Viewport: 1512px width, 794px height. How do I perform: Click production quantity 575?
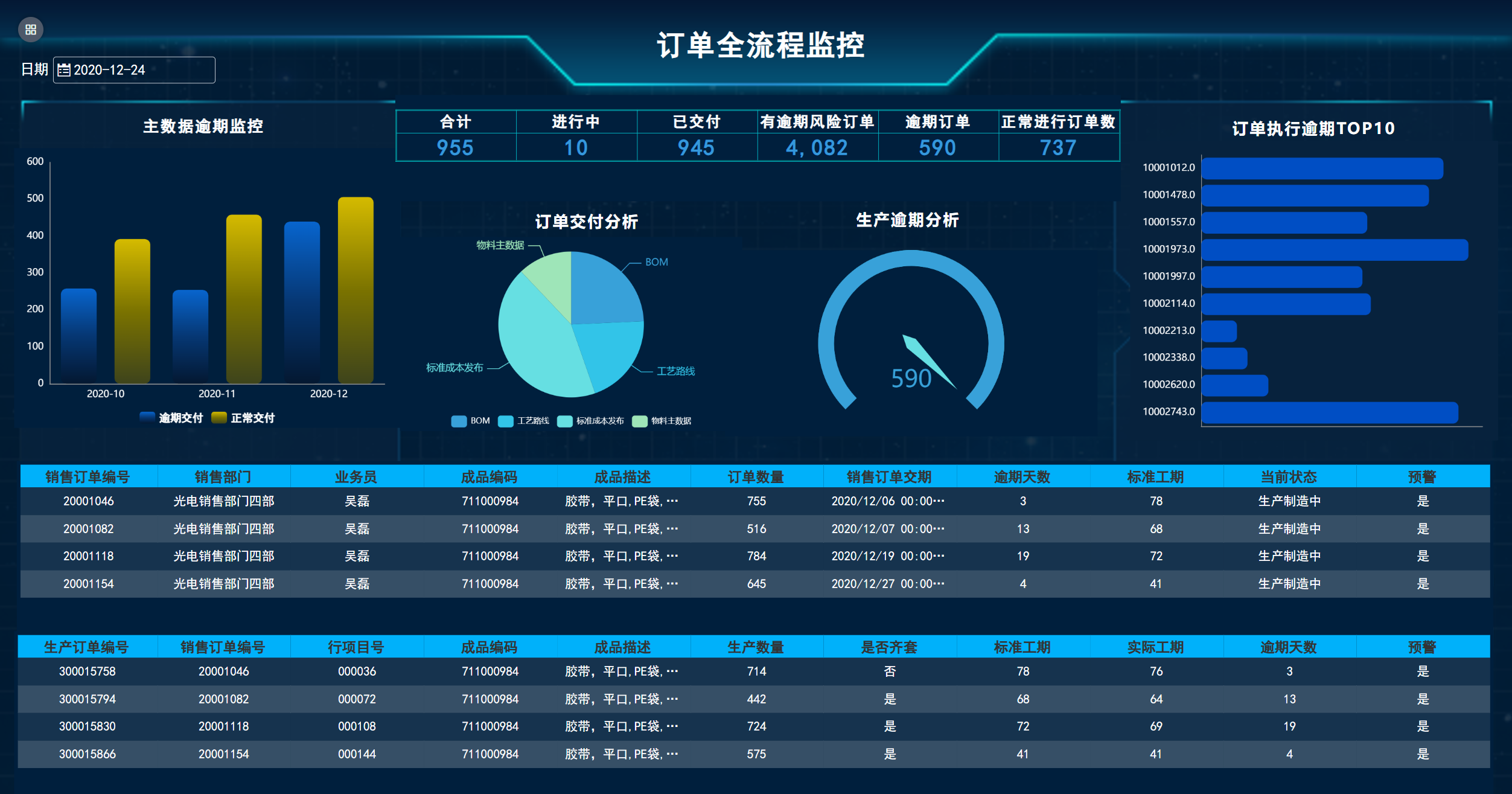tap(756, 754)
